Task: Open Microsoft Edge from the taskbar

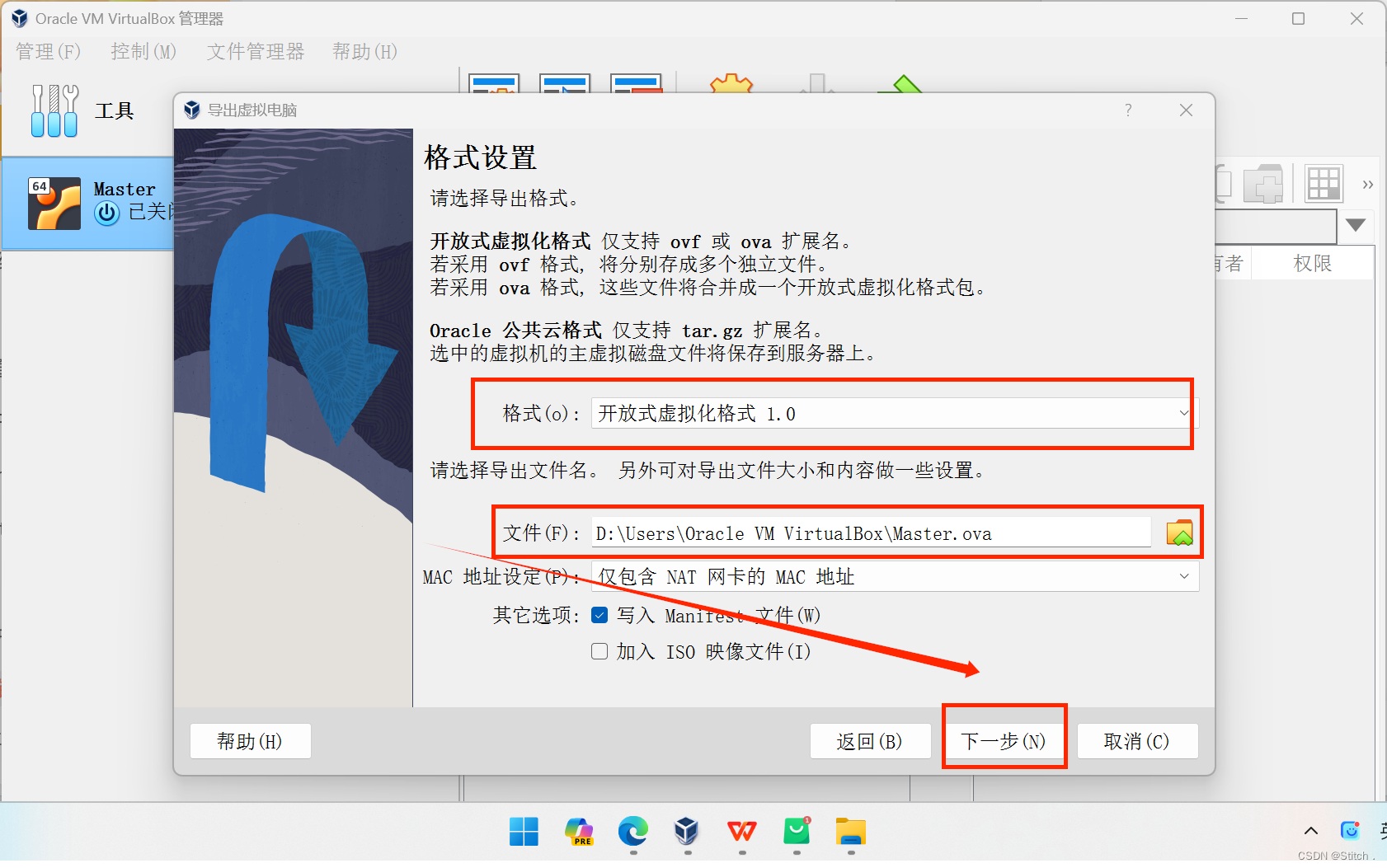Action: coord(633,831)
